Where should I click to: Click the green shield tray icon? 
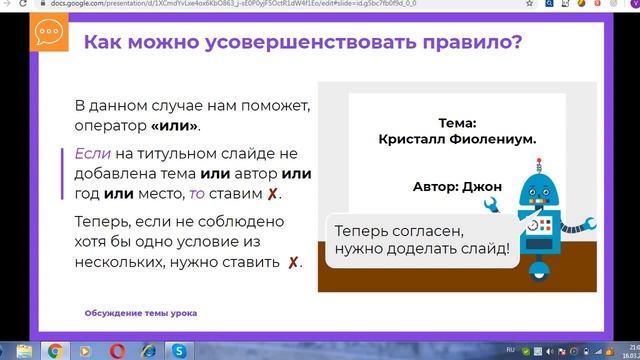526,351
